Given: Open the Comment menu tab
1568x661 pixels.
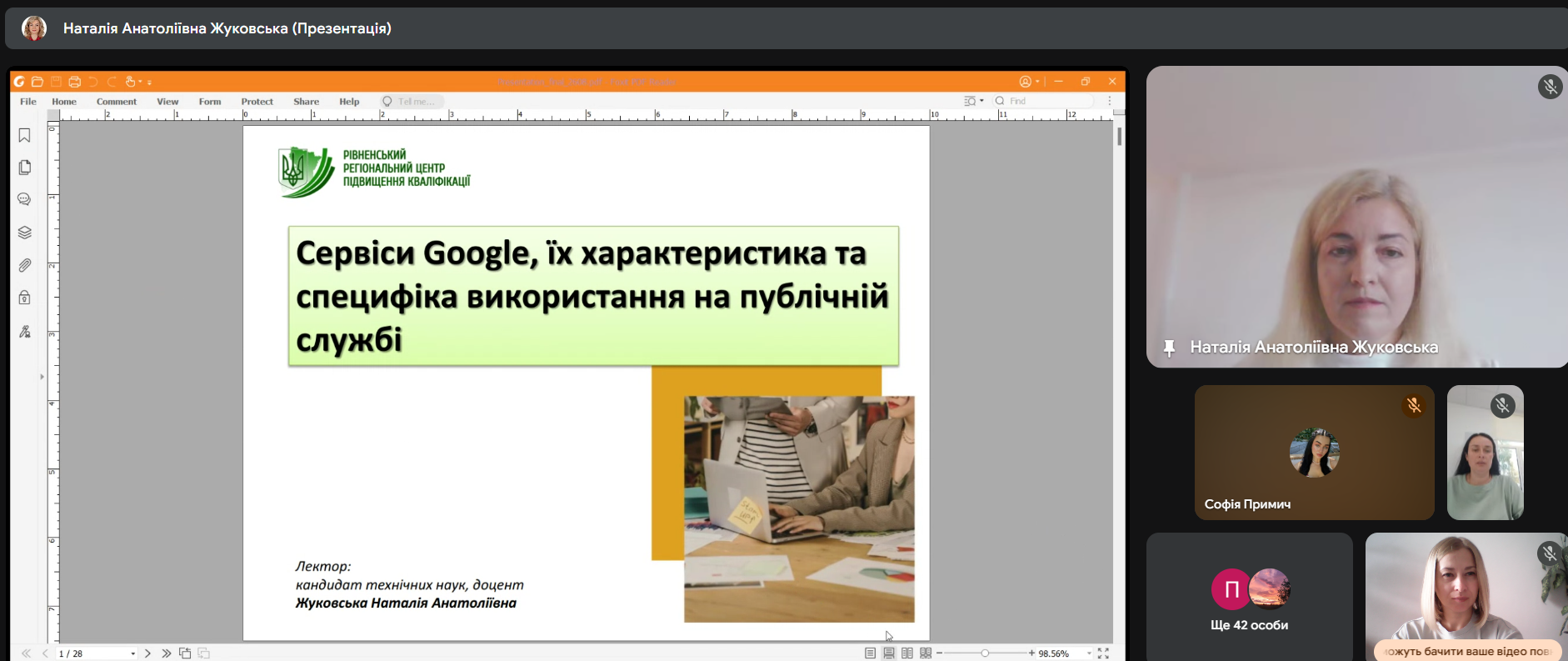Looking at the screenshot, I should point(116,102).
